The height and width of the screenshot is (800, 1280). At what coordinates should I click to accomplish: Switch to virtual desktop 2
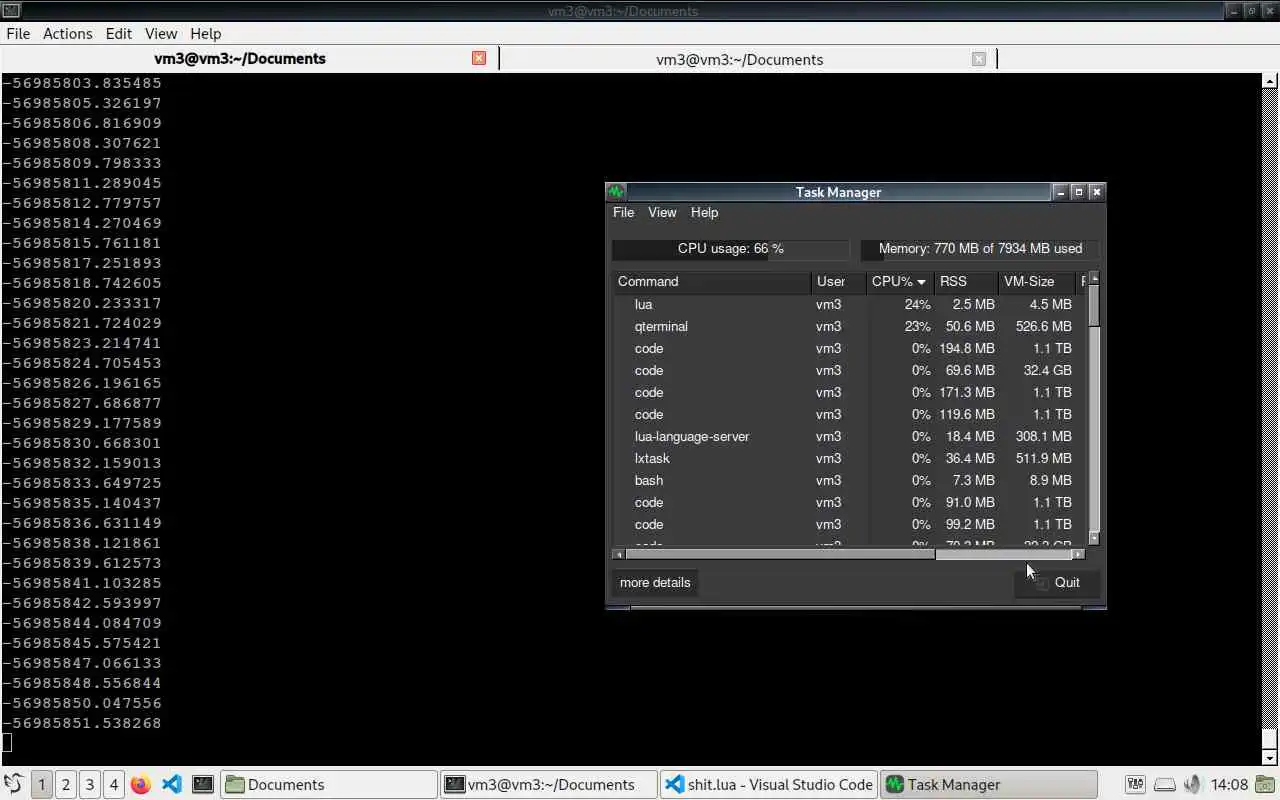[x=66, y=784]
